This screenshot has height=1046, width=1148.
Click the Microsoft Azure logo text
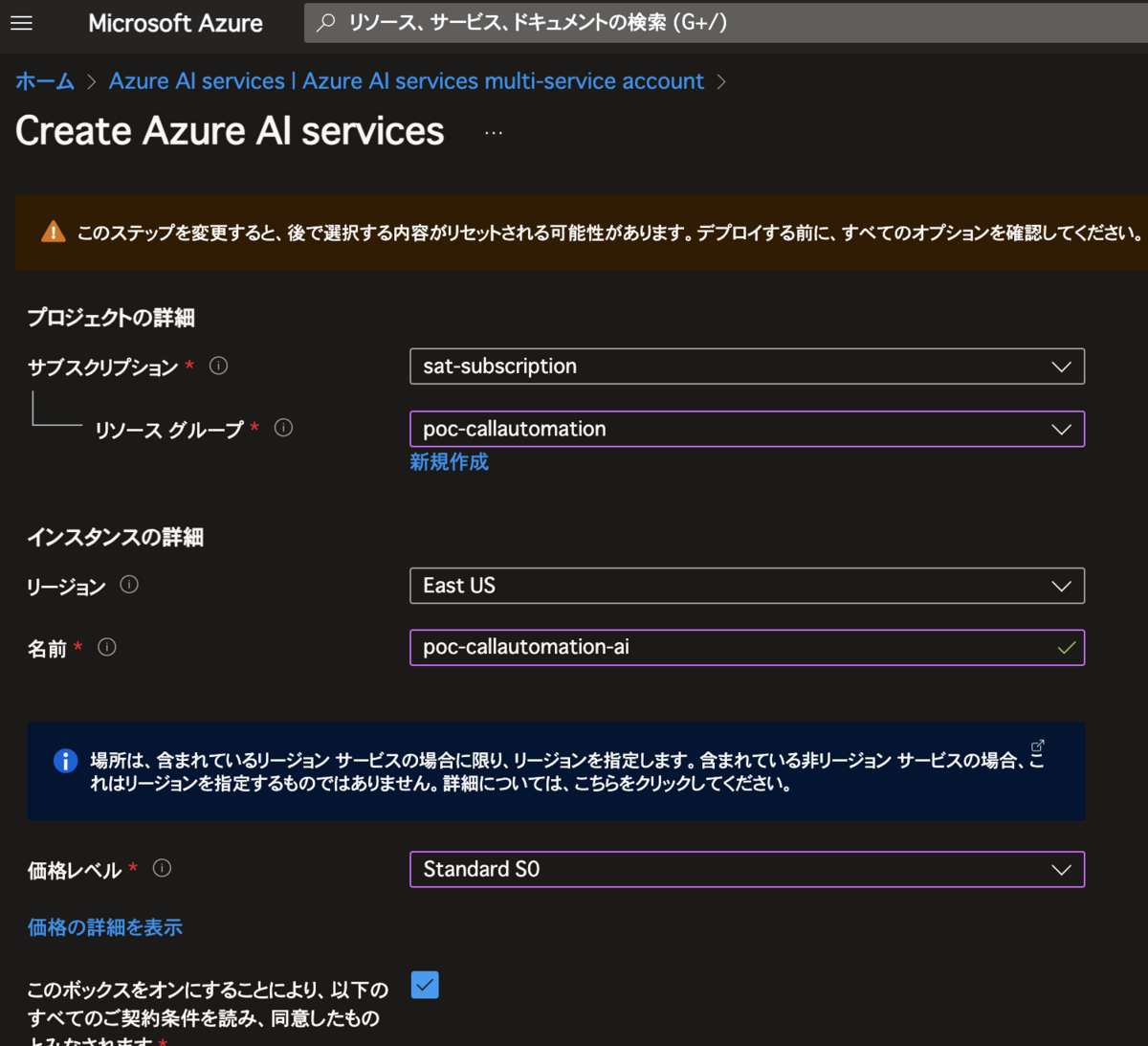pos(175,23)
